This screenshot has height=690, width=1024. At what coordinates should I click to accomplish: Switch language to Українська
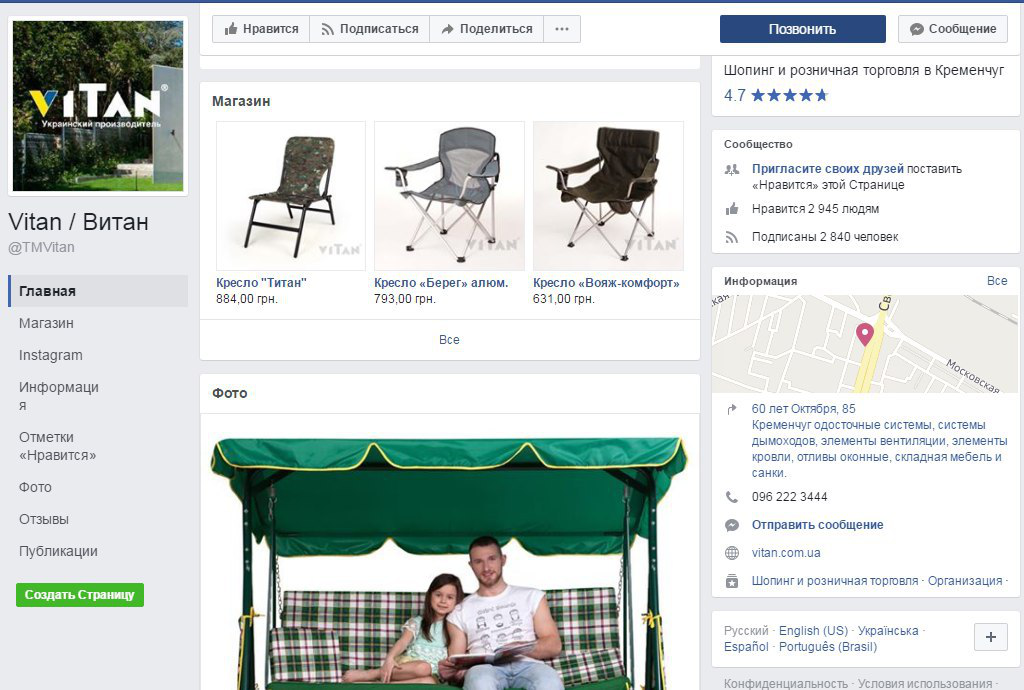(888, 631)
